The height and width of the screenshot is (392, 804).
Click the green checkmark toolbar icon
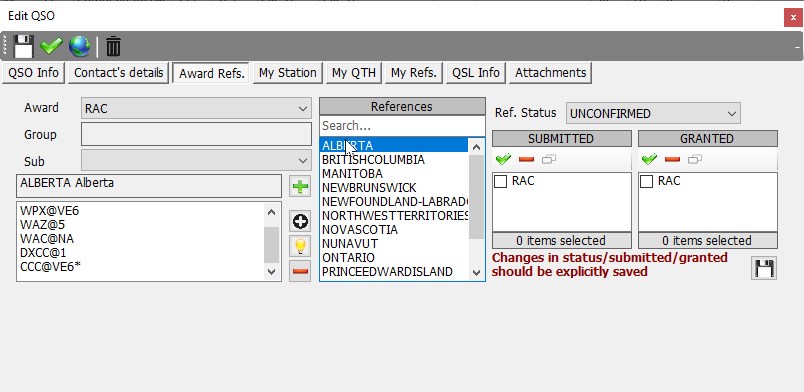(51, 46)
